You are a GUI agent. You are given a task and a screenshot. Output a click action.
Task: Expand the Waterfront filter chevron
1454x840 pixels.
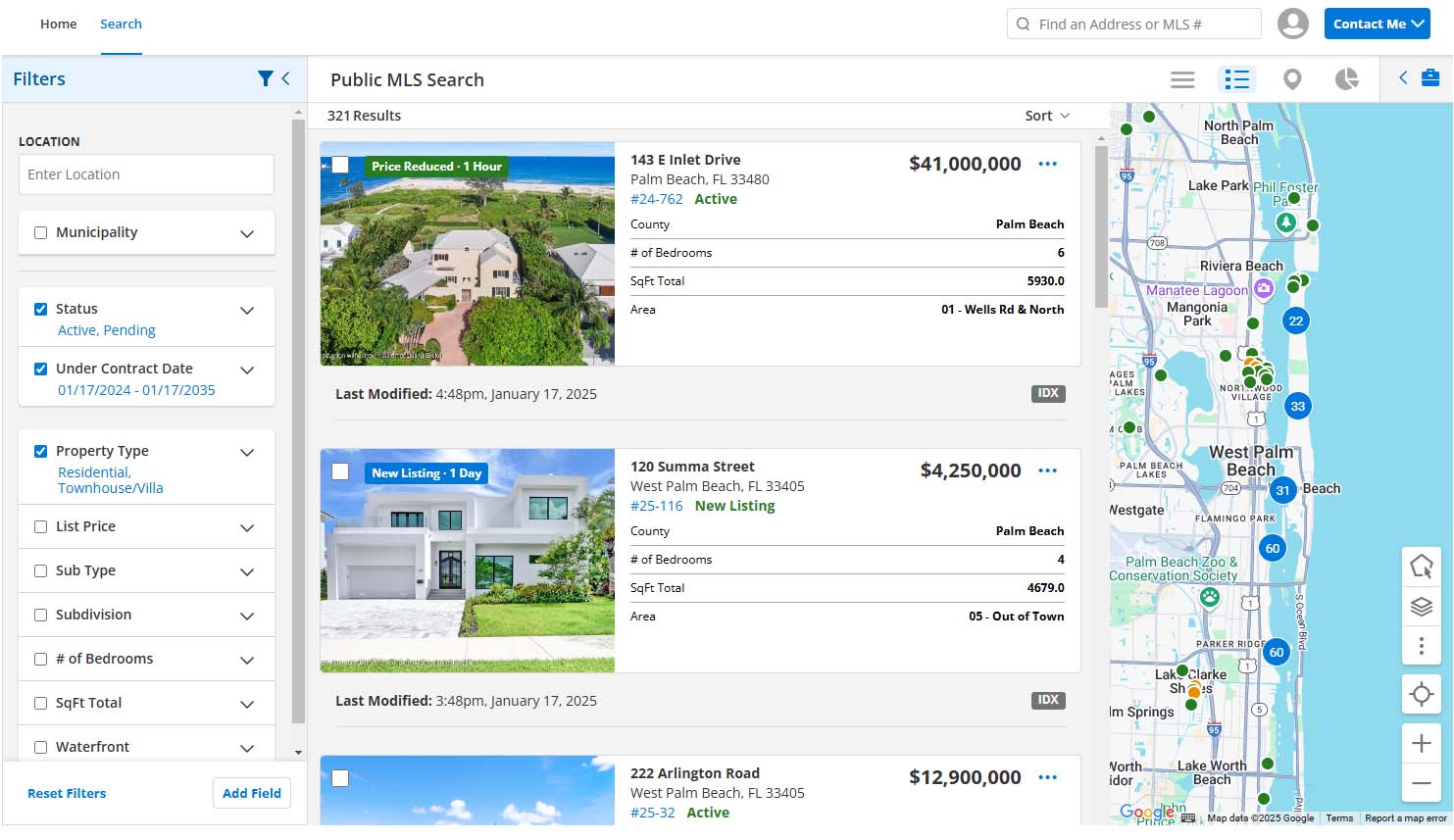tap(247, 748)
